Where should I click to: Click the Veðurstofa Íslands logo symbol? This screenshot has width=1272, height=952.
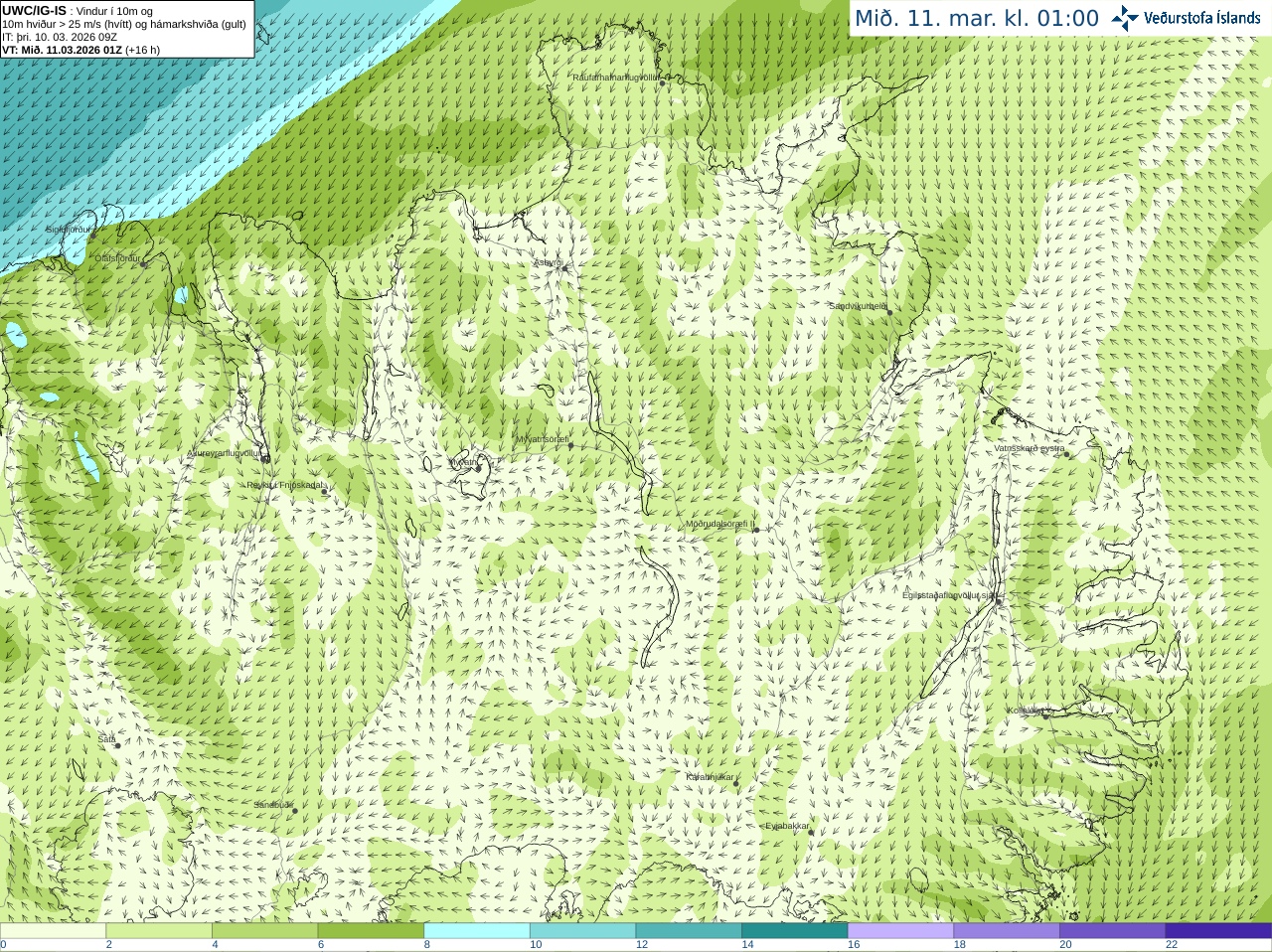click(1125, 18)
